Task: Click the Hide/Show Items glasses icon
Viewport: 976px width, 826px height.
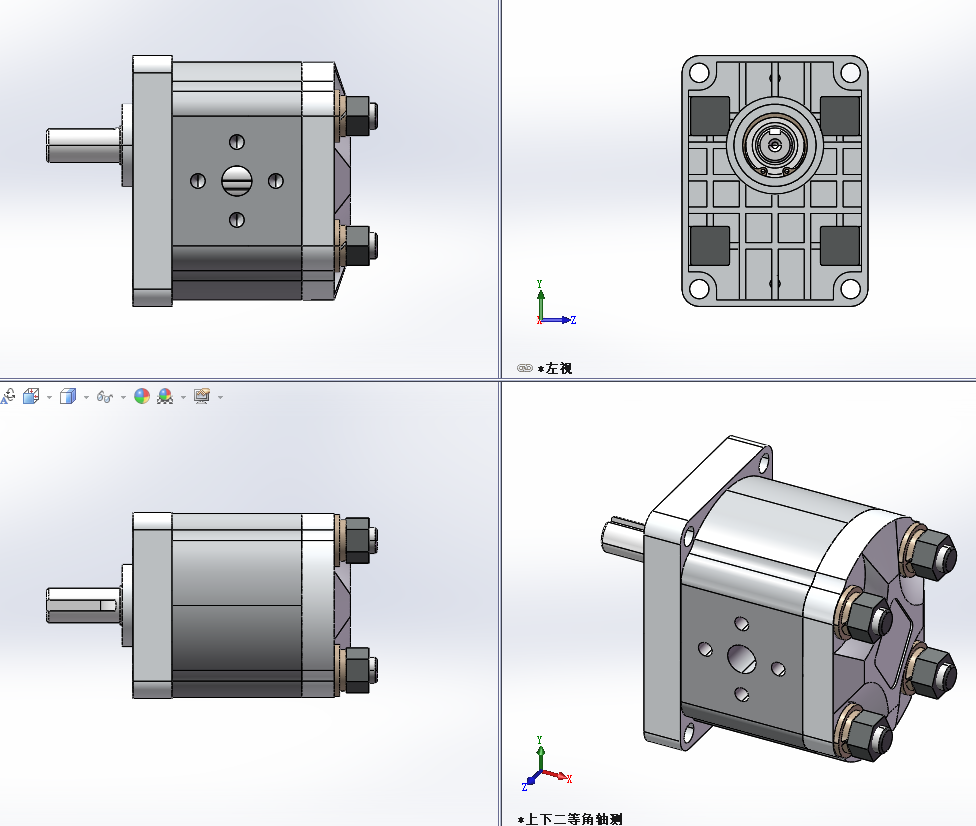Action: 105,397
